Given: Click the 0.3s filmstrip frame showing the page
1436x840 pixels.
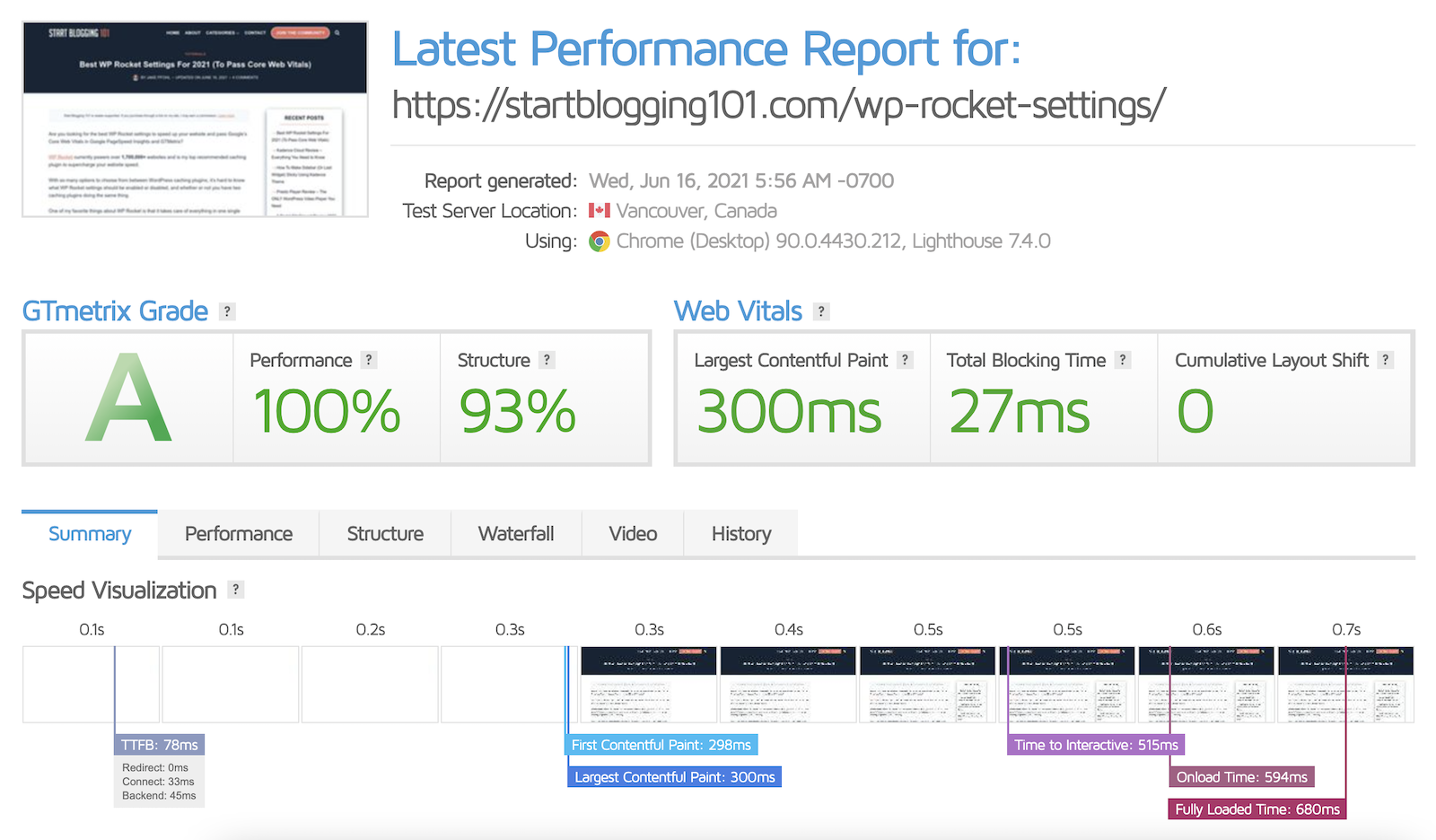Looking at the screenshot, I should pyautogui.click(x=649, y=685).
